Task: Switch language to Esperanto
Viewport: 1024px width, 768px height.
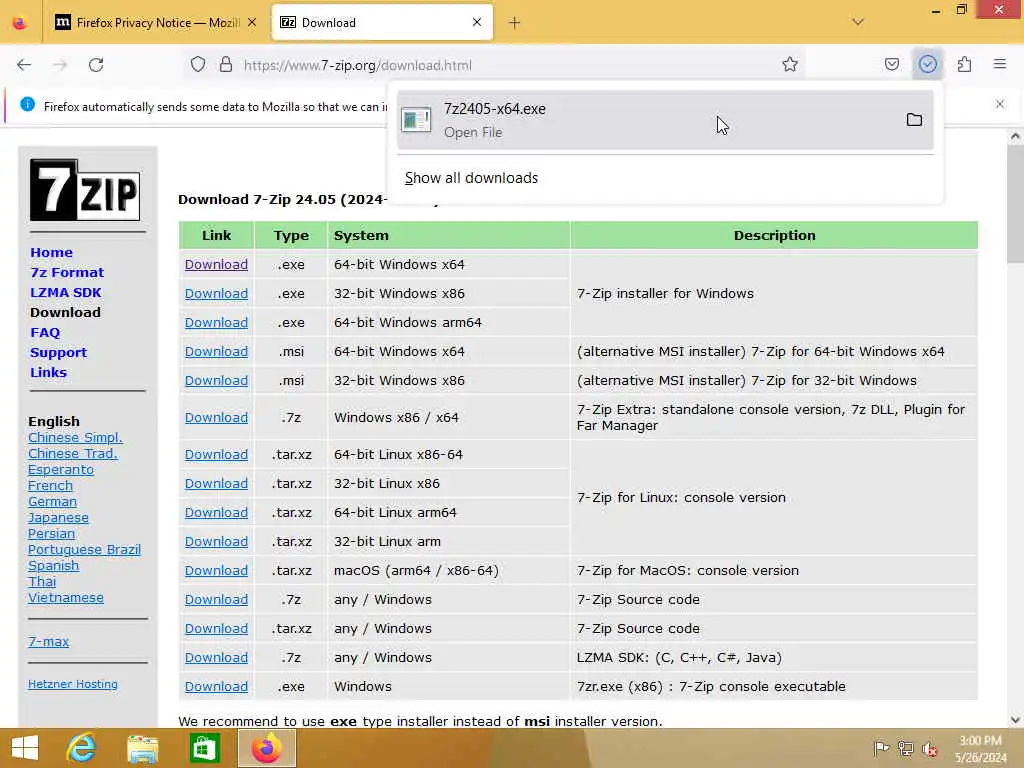Action: (61, 470)
